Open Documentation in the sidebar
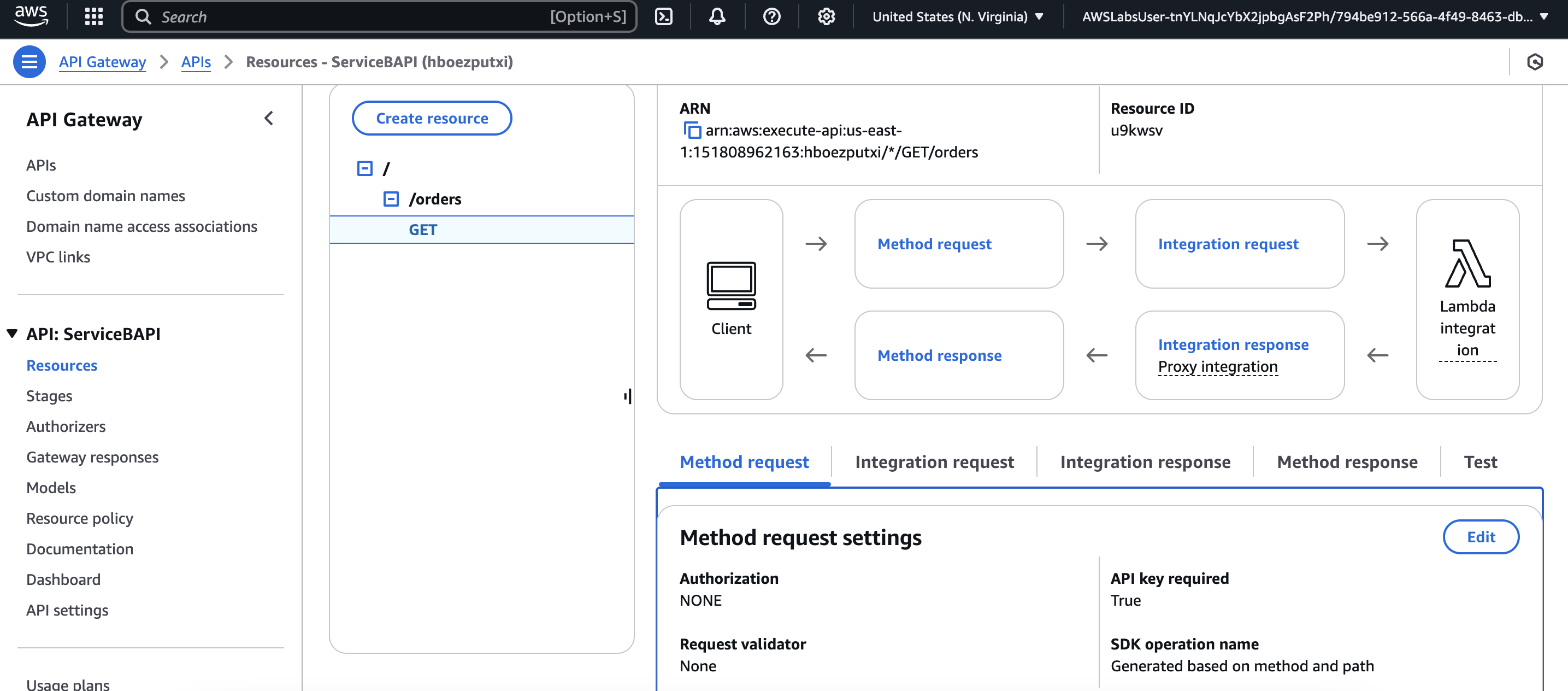The image size is (1568, 691). pos(79,548)
